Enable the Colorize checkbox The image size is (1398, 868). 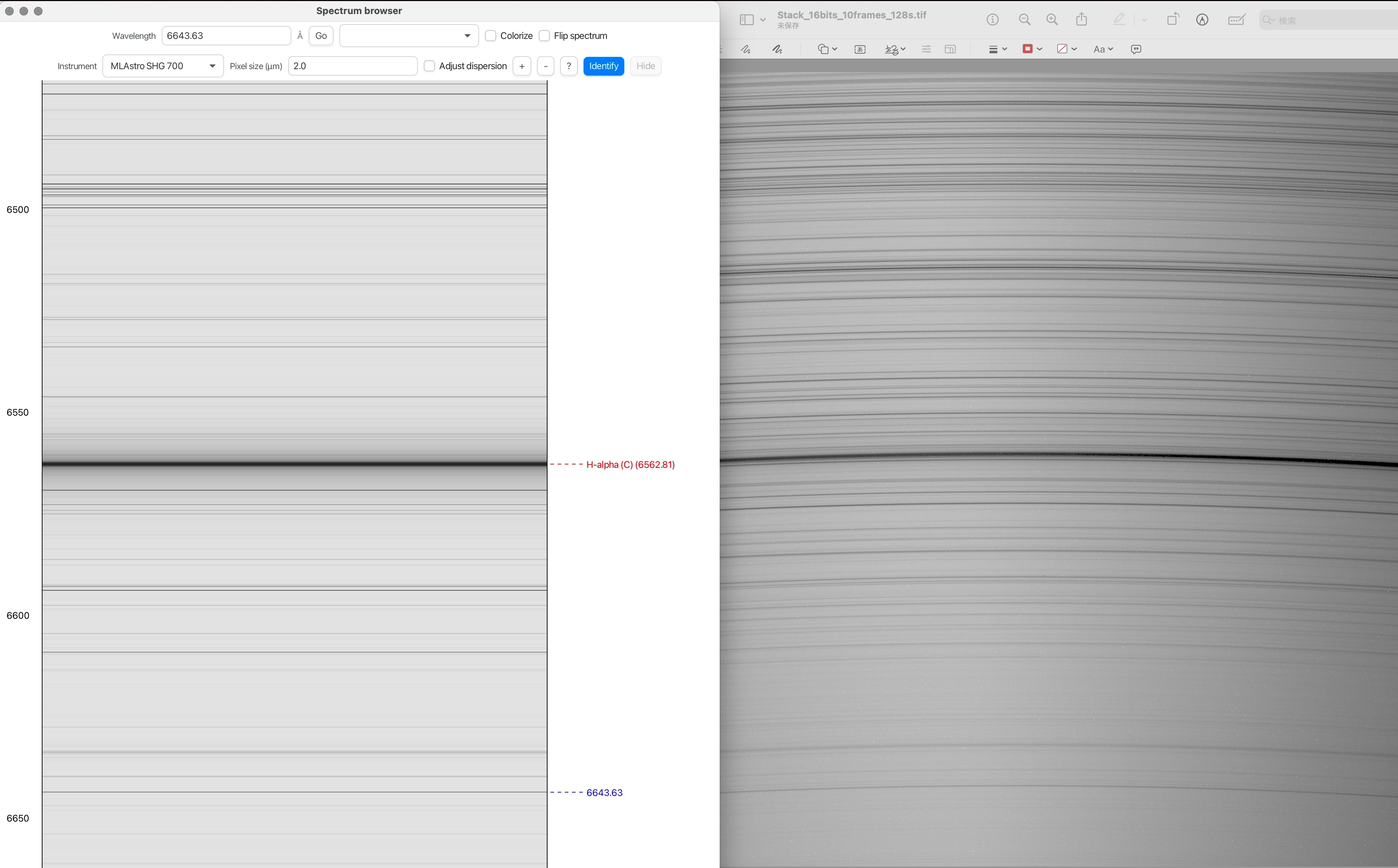click(491, 36)
